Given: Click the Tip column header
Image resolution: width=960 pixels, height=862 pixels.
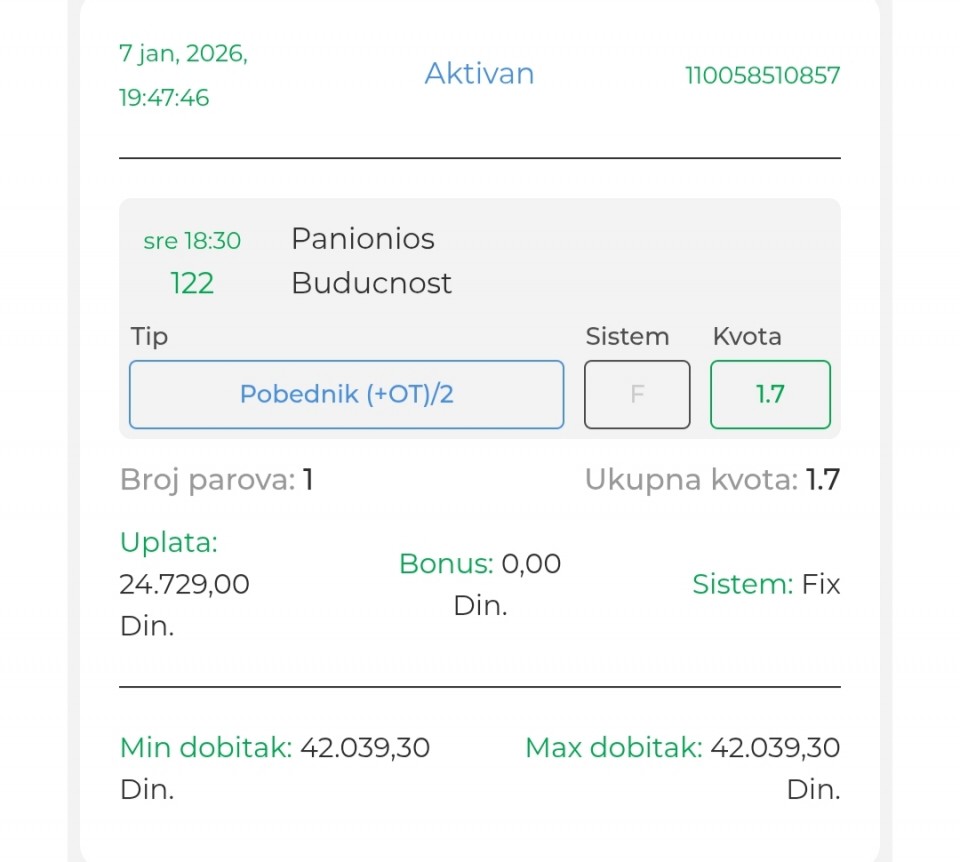Looking at the screenshot, I should (x=149, y=337).
